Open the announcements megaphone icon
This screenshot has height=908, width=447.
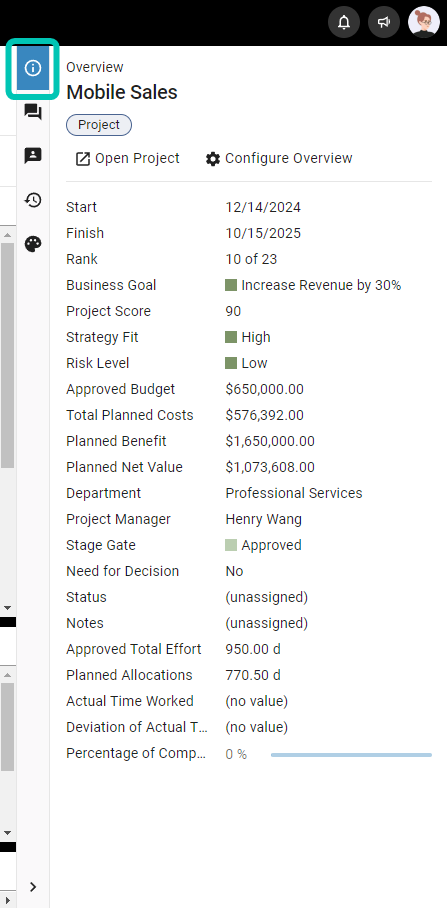pyautogui.click(x=384, y=23)
